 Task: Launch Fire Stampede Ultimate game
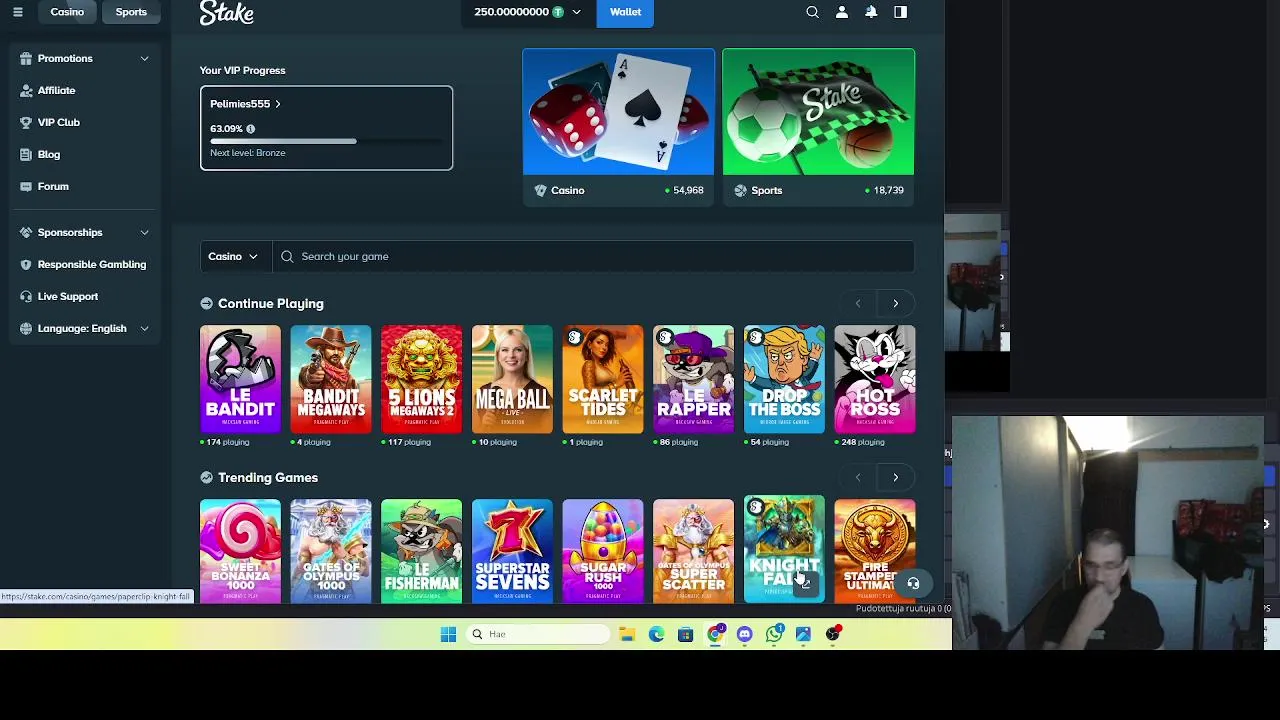click(x=875, y=550)
